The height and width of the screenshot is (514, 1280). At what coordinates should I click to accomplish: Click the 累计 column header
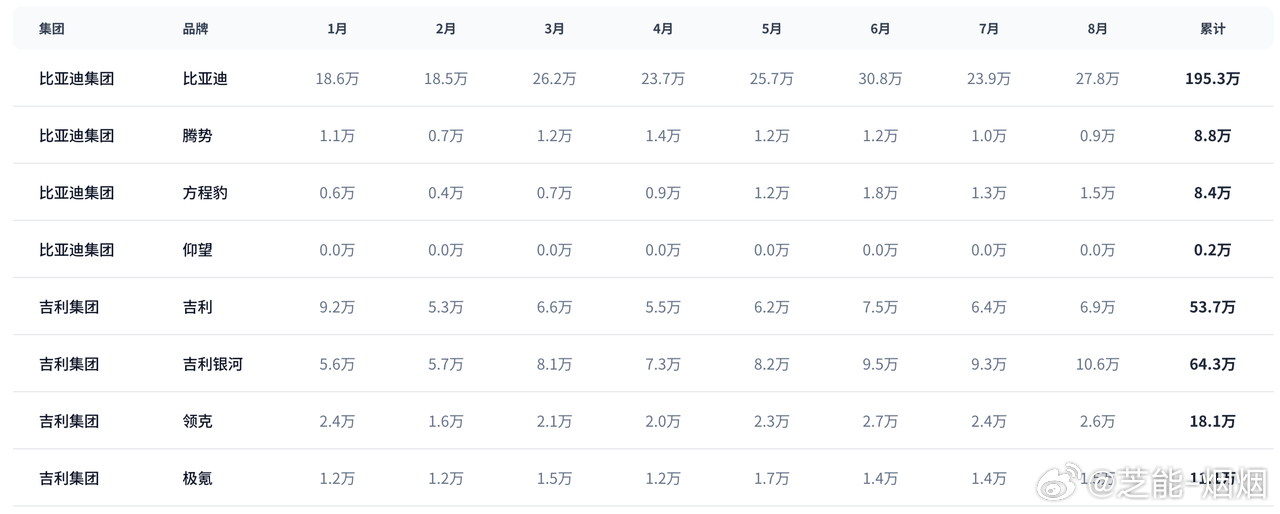[1212, 29]
